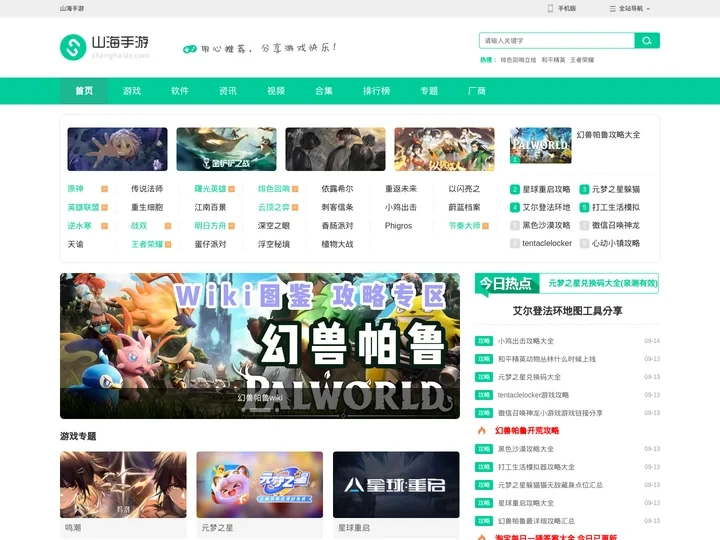
Task: Open the 金铲铲之战 thumbnail
Action: click(x=226, y=149)
